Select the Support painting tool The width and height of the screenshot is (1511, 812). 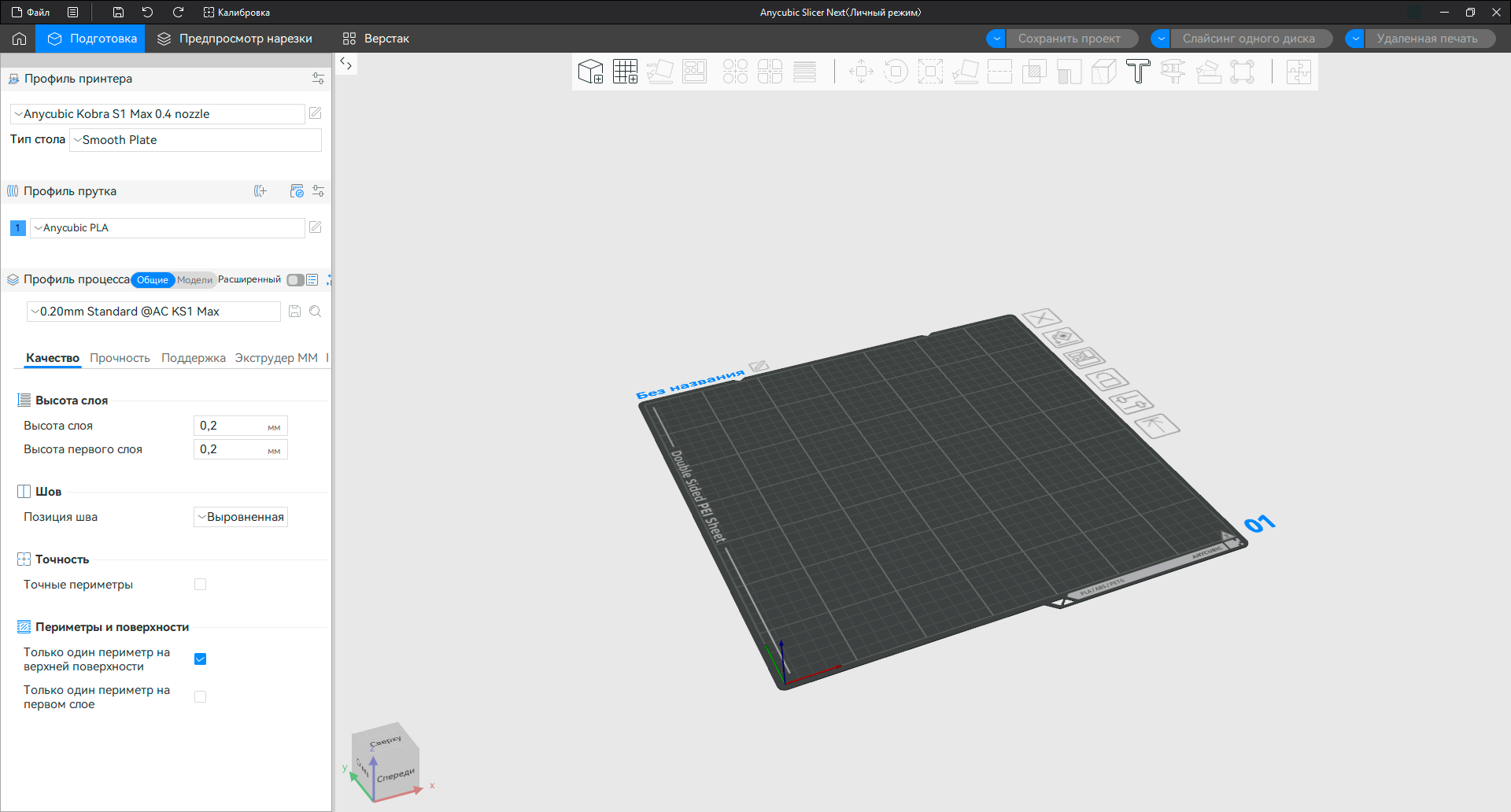click(x=1069, y=72)
